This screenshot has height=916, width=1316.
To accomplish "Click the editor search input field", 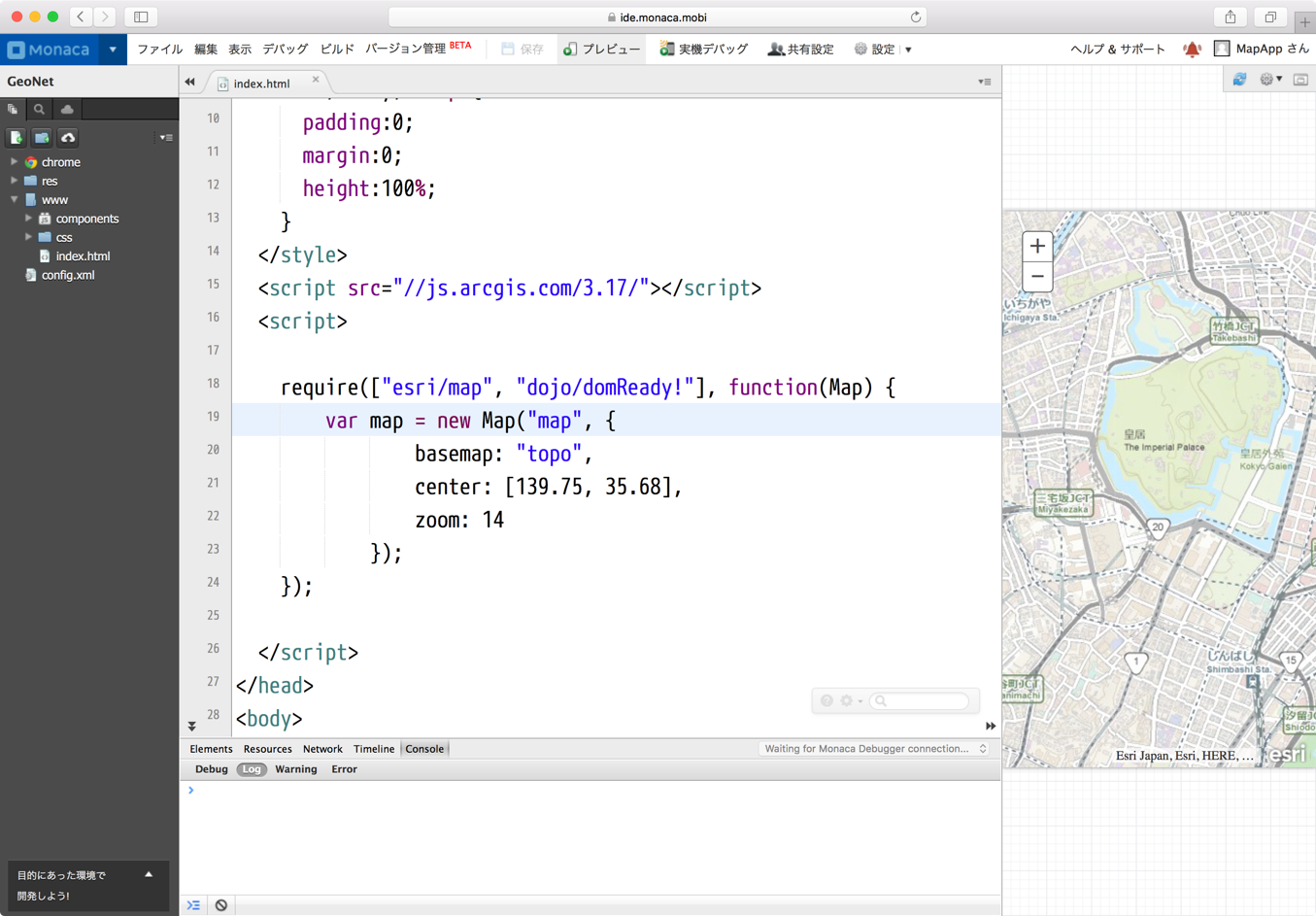I will pos(920,701).
